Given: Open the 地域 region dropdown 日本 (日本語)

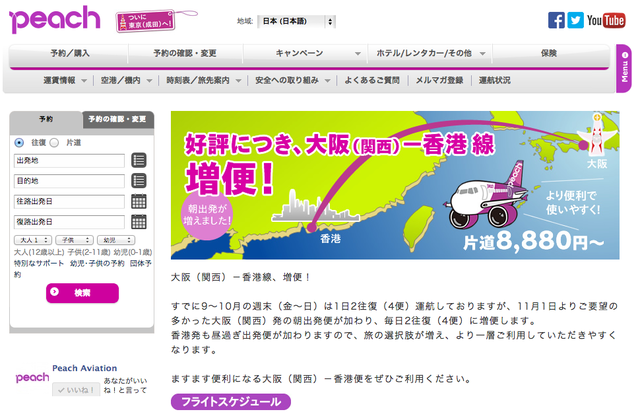Looking at the screenshot, I should [x=297, y=21].
